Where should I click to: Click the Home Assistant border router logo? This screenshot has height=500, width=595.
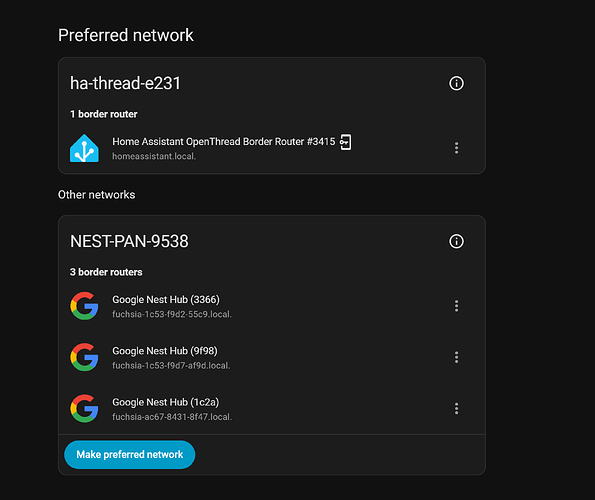(84, 148)
